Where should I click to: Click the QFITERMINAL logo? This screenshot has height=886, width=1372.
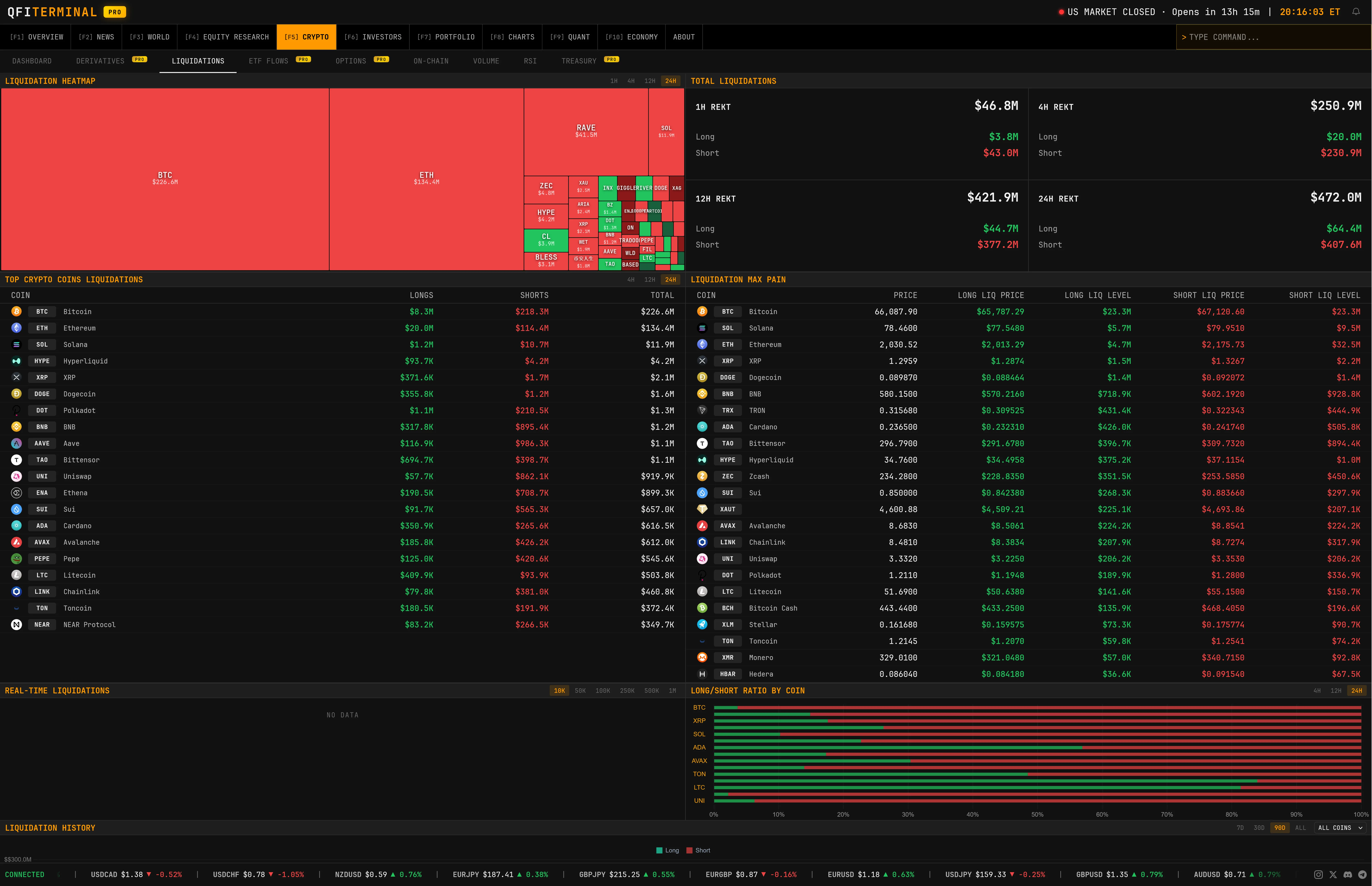click(x=52, y=12)
